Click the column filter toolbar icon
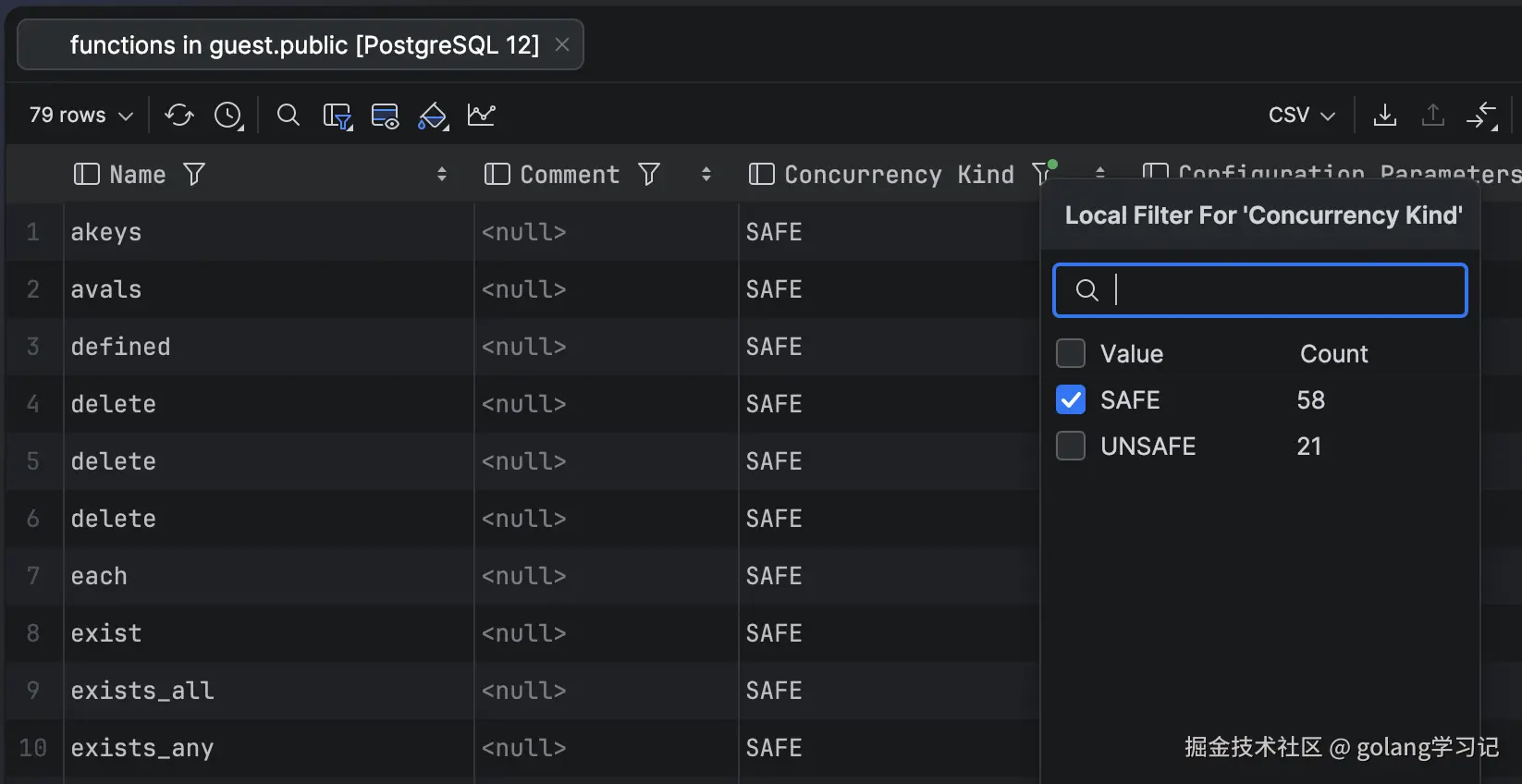This screenshot has width=1522, height=784. 337,116
